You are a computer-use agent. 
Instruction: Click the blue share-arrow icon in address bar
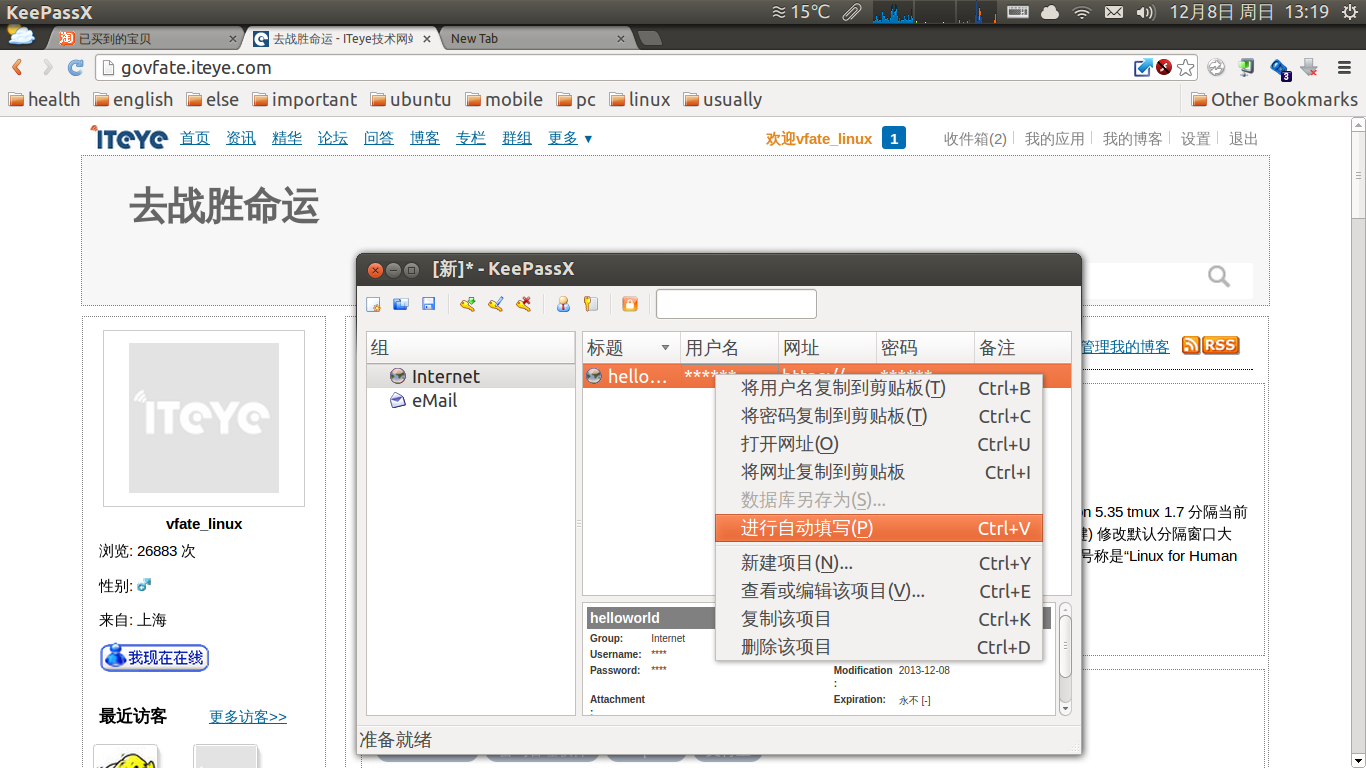point(1143,68)
